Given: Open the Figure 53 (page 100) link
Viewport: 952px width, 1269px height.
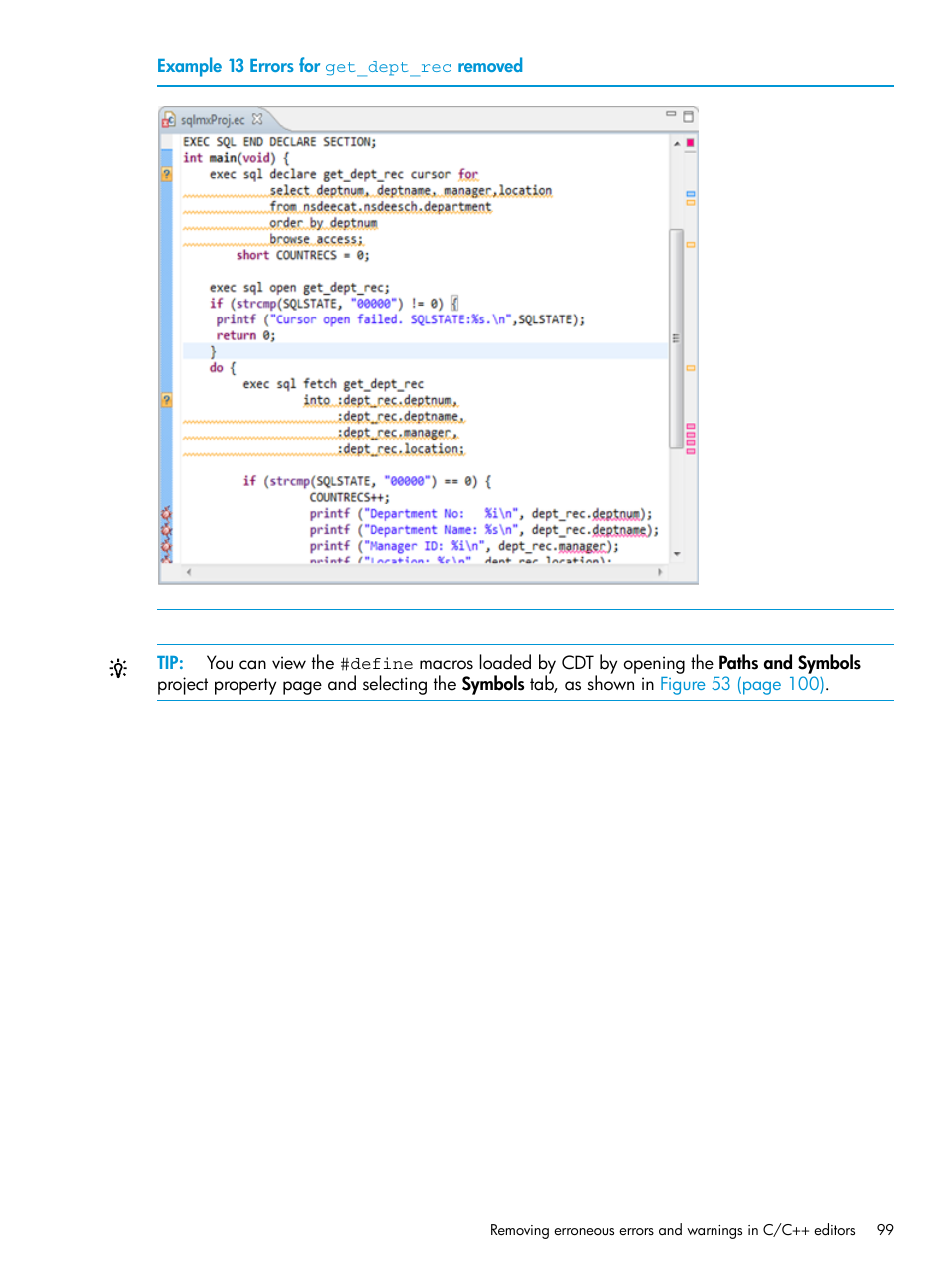Looking at the screenshot, I should [741, 685].
